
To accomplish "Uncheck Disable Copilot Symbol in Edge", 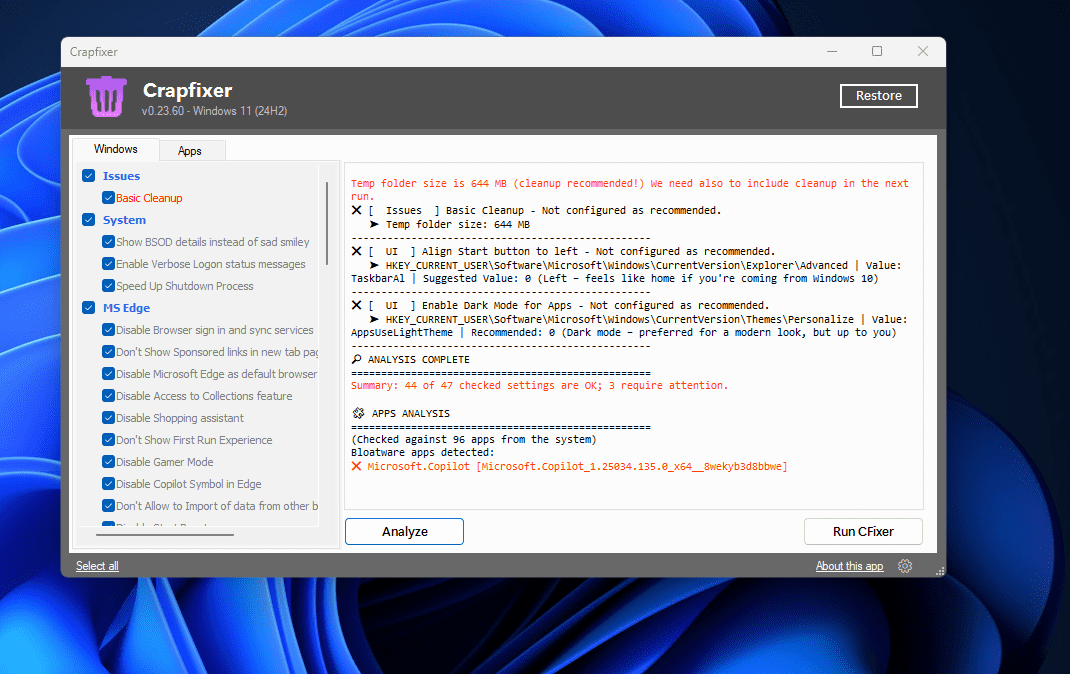I will tap(109, 484).
